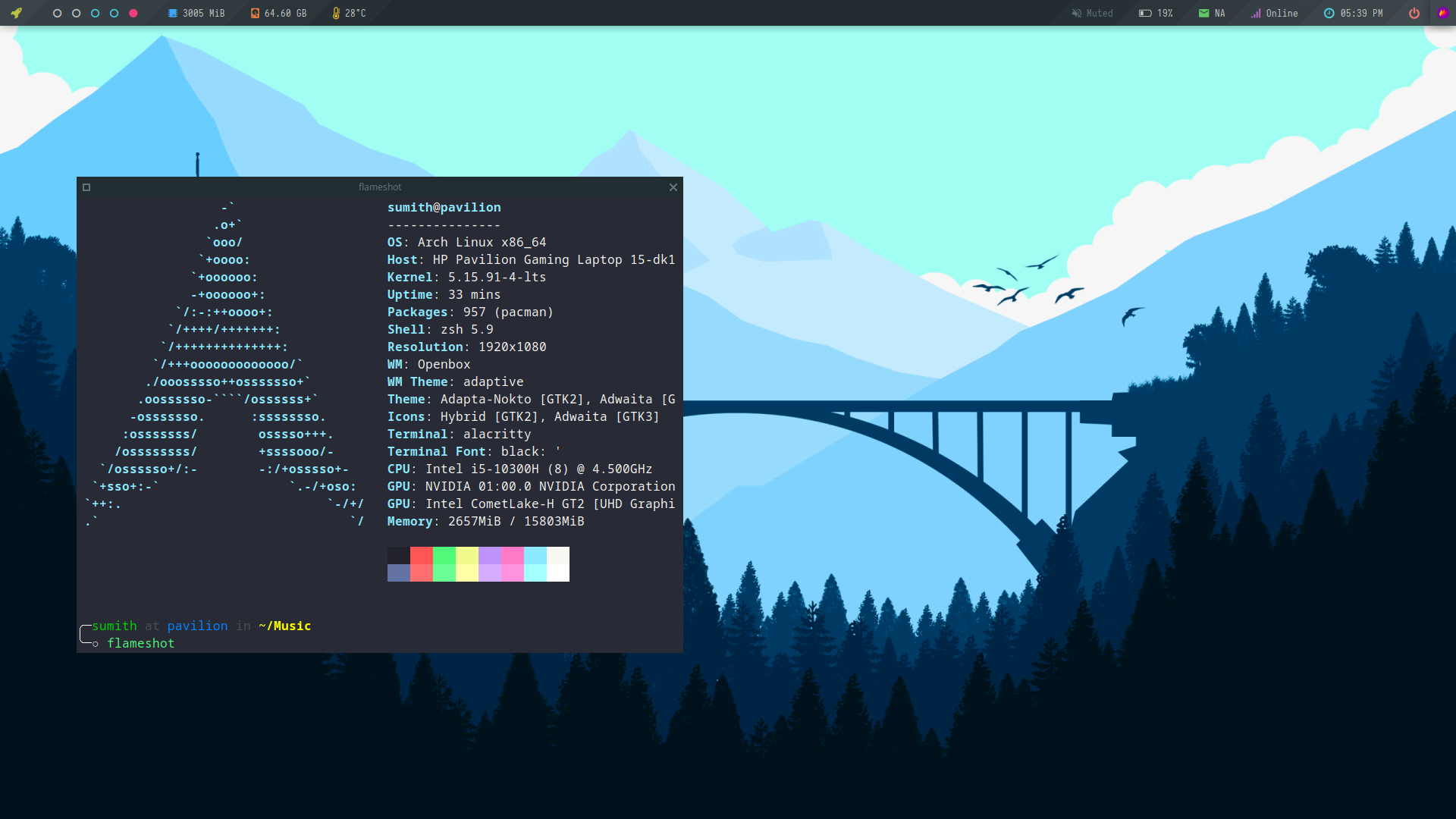Screen dimensions: 1456x819
Task: Click the battery icon showing 19%
Action: point(1144,13)
